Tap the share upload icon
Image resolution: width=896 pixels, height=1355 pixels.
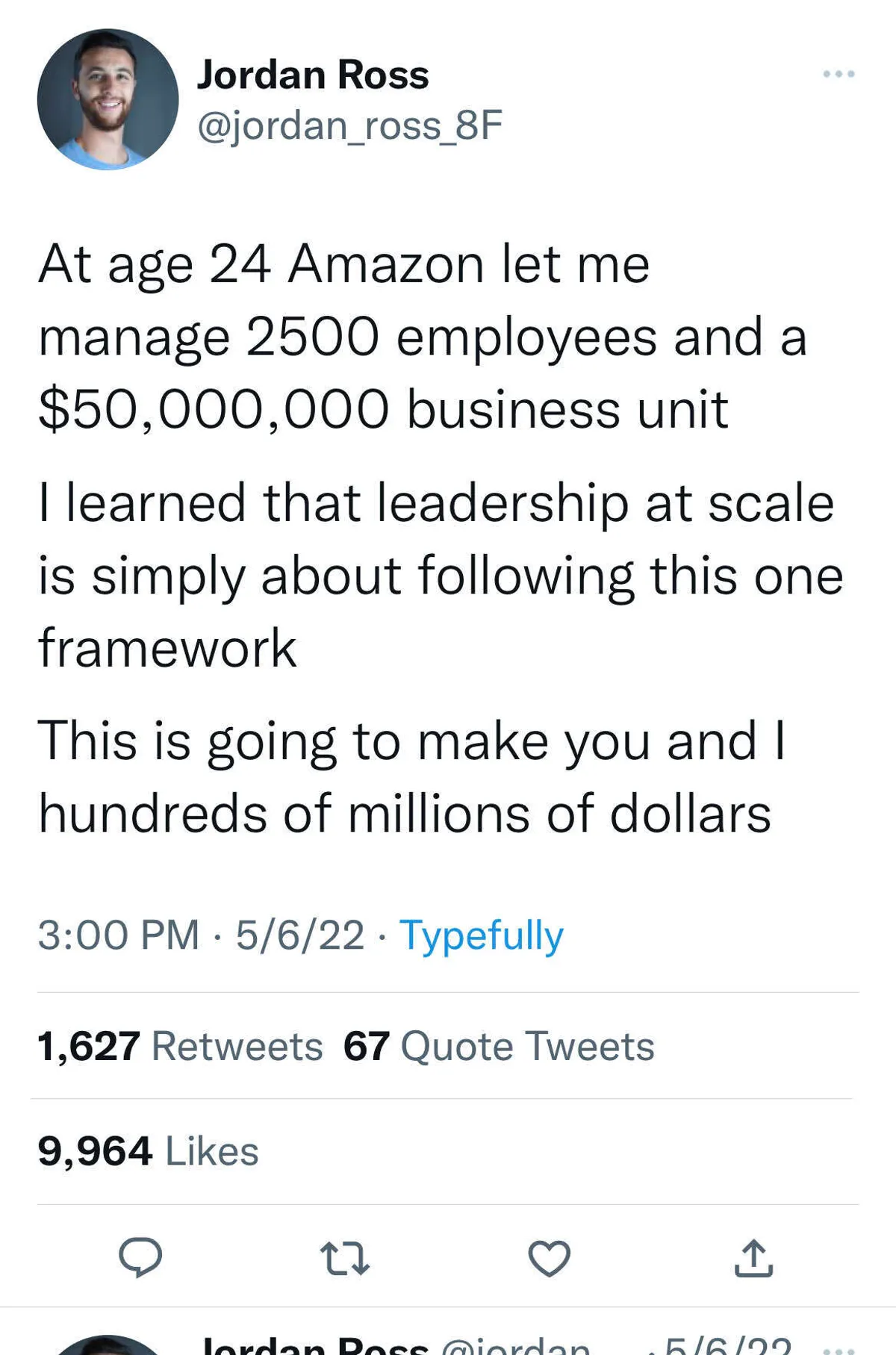[x=753, y=1257]
